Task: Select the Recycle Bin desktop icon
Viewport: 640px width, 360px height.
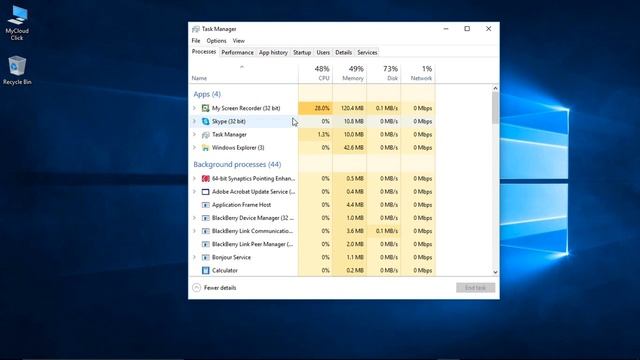Action: tap(17, 70)
